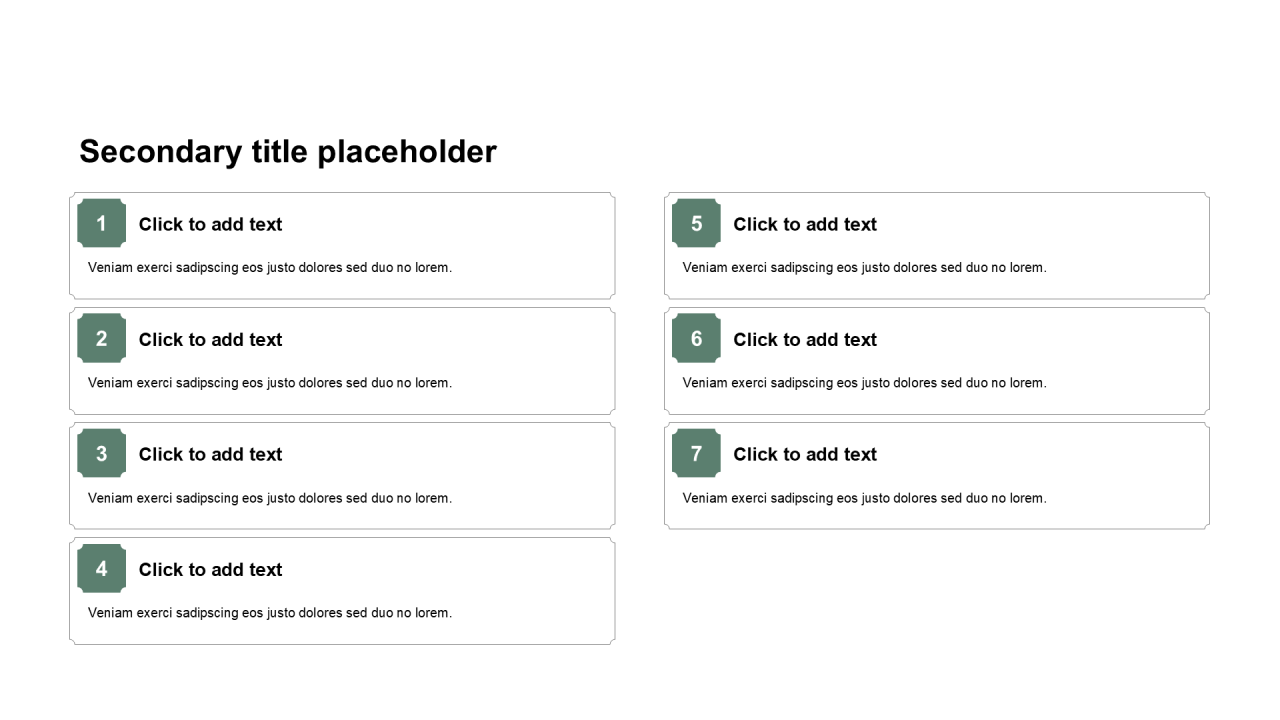The height and width of the screenshot is (720, 1280).
Task: Click the 'Secondary title placeholder' heading
Action: [x=288, y=151]
